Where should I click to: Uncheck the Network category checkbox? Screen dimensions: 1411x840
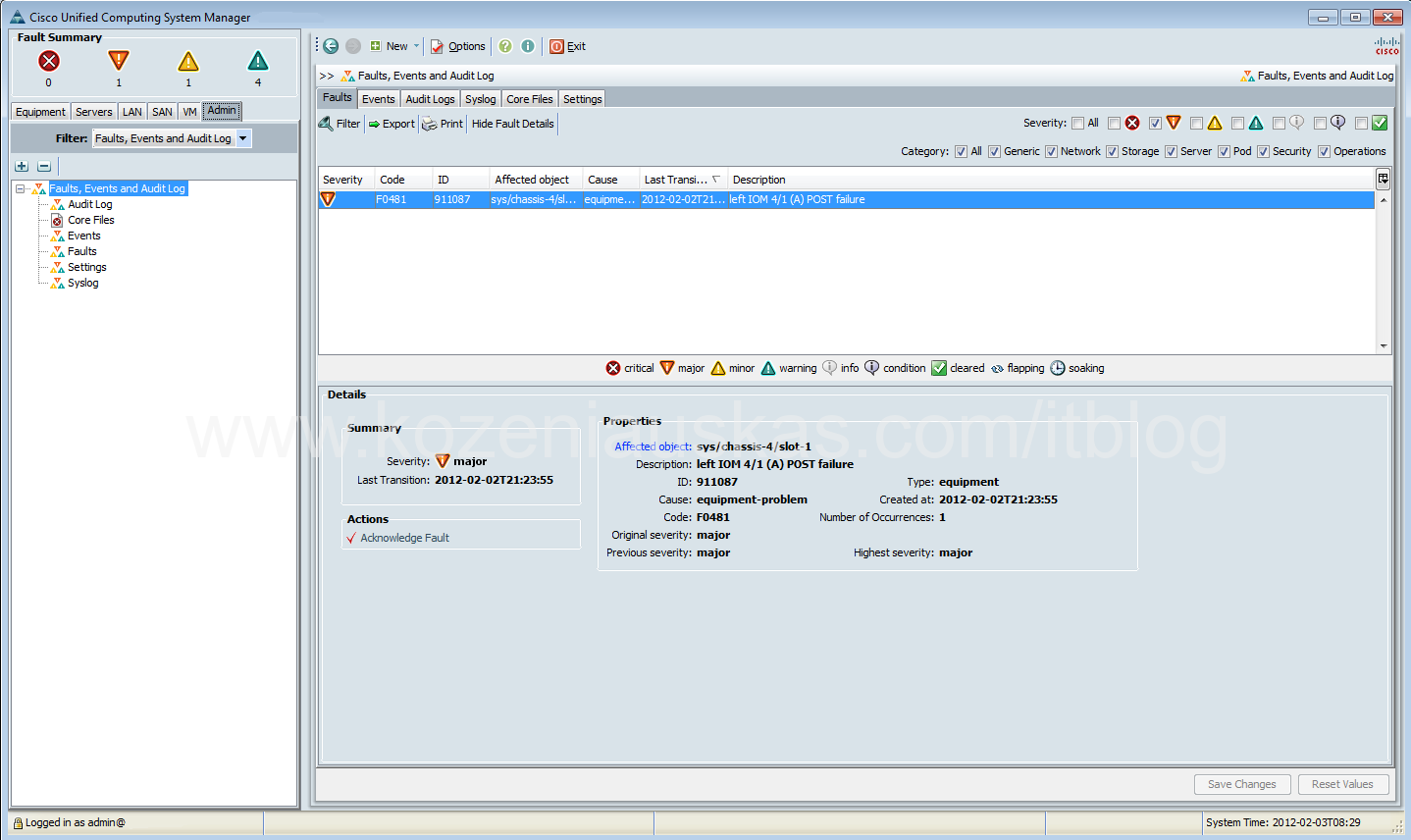1051,151
